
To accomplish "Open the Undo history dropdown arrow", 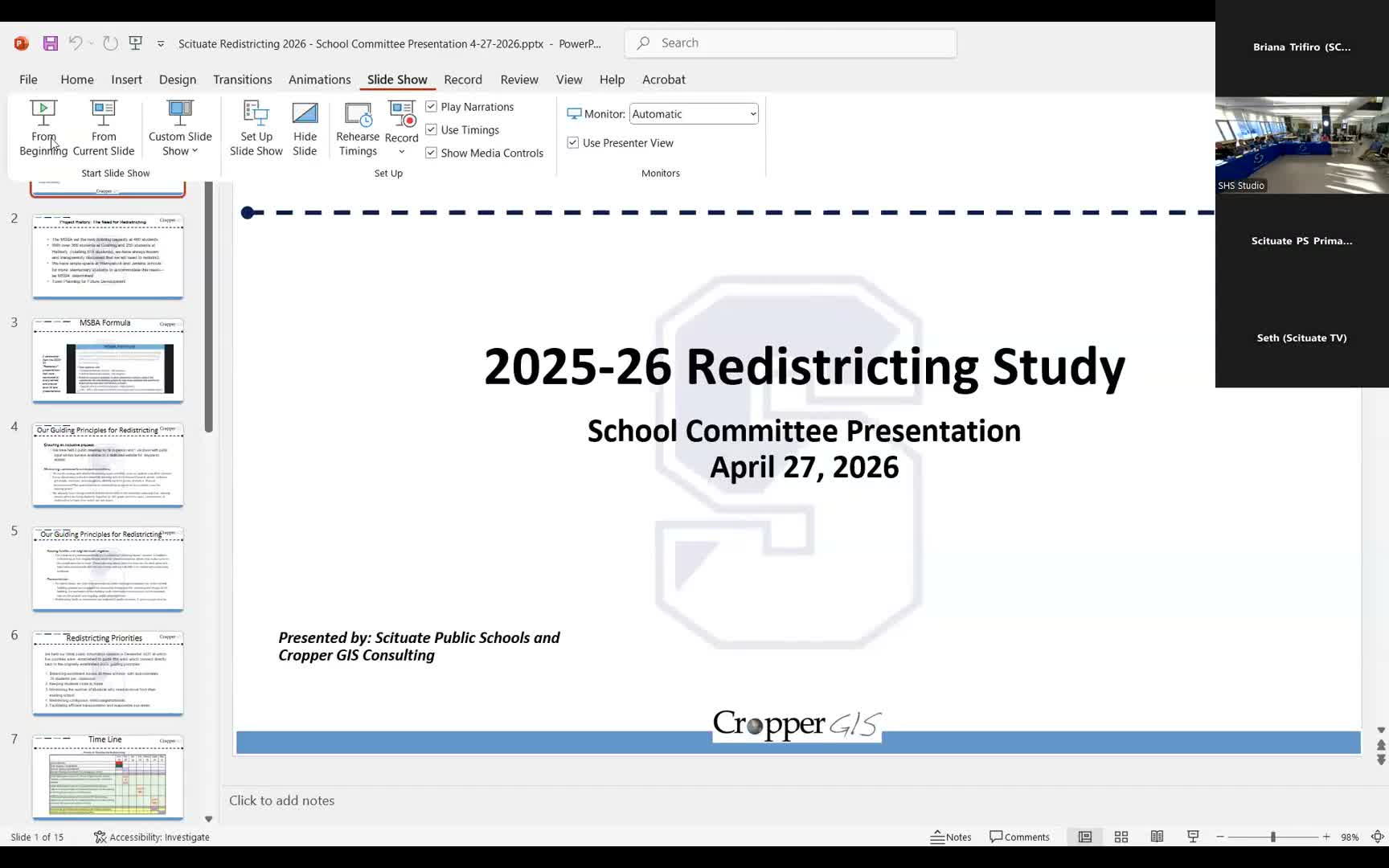I will point(91,43).
